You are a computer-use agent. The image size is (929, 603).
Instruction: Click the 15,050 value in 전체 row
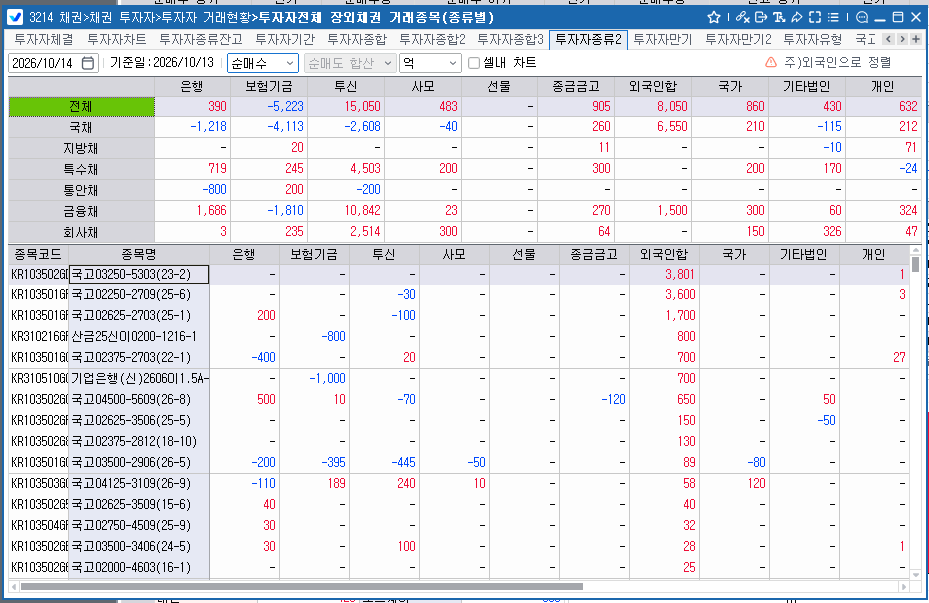point(363,107)
